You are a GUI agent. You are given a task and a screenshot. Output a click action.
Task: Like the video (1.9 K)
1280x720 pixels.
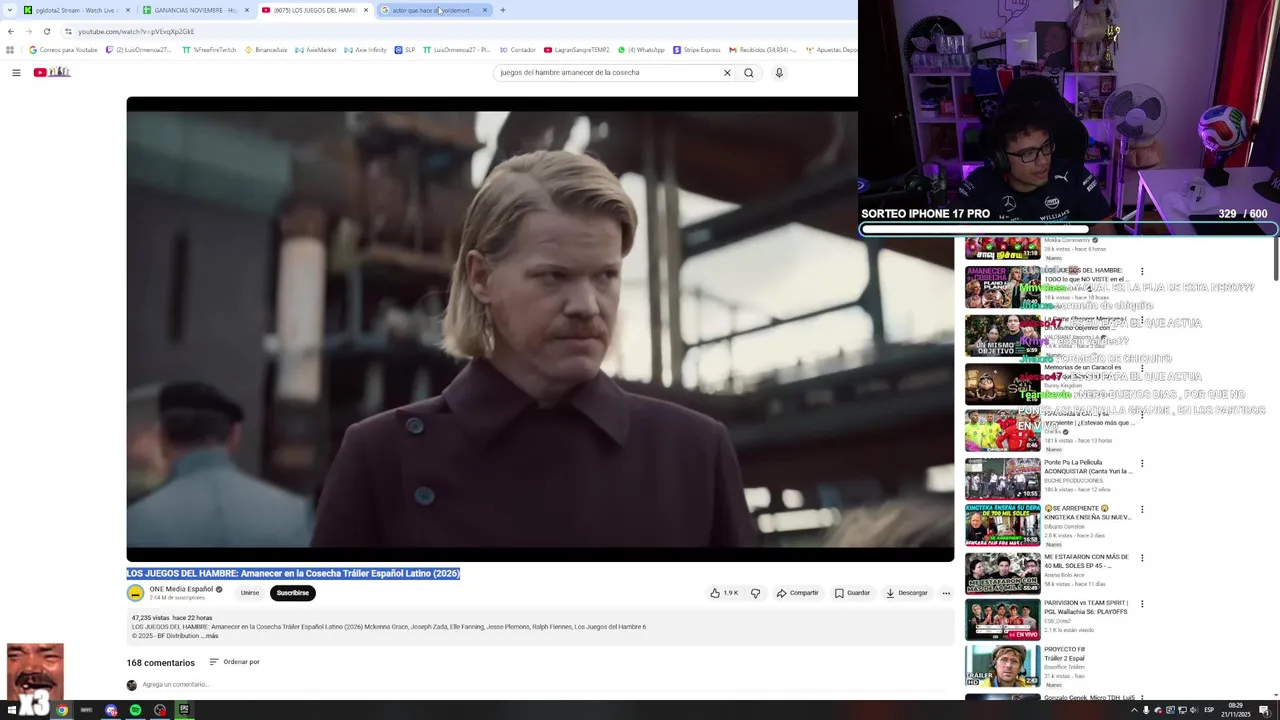[x=724, y=593]
